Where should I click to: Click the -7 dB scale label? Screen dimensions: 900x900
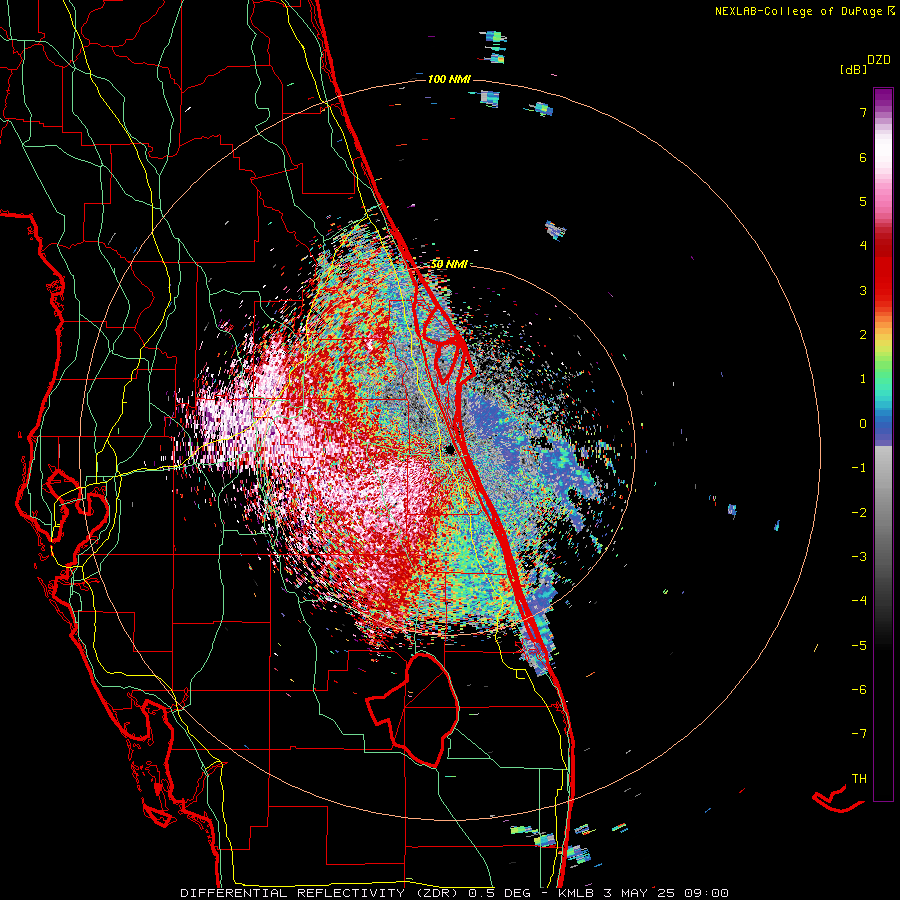coord(859,734)
